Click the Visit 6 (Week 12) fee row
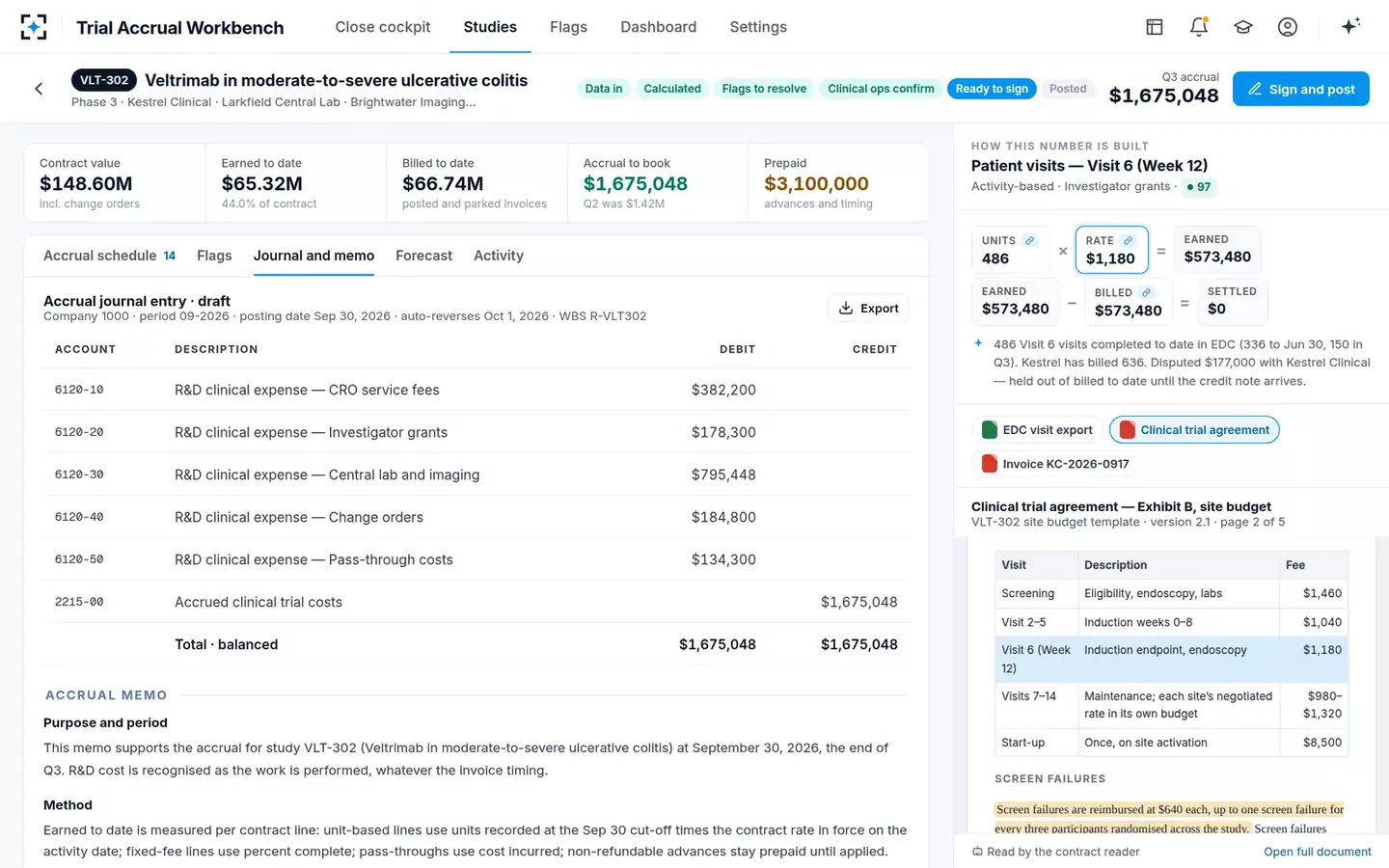The height and width of the screenshot is (868, 1389). [1171, 659]
